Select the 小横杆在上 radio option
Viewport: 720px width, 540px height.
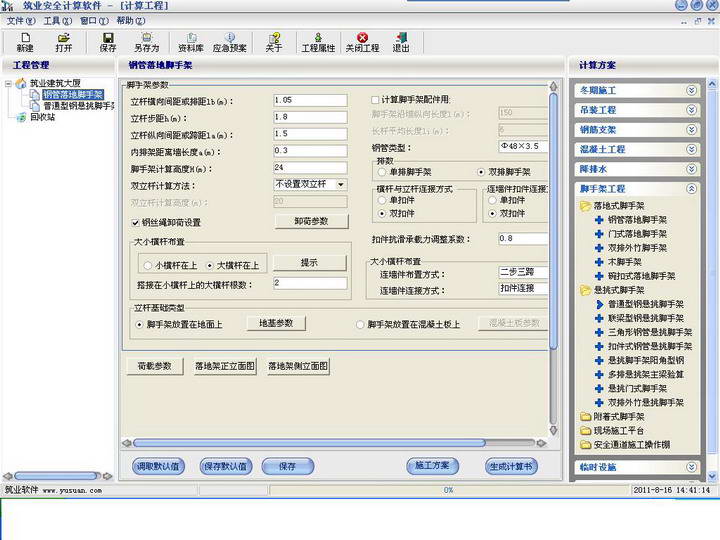tap(146, 265)
